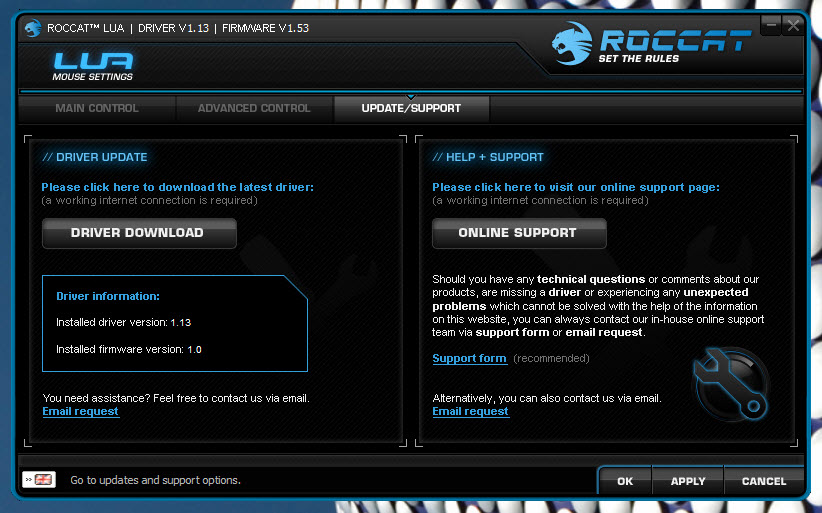Click 'You need assistance?' text line
The width and height of the screenshot is (822, 513).
(176, 398)
